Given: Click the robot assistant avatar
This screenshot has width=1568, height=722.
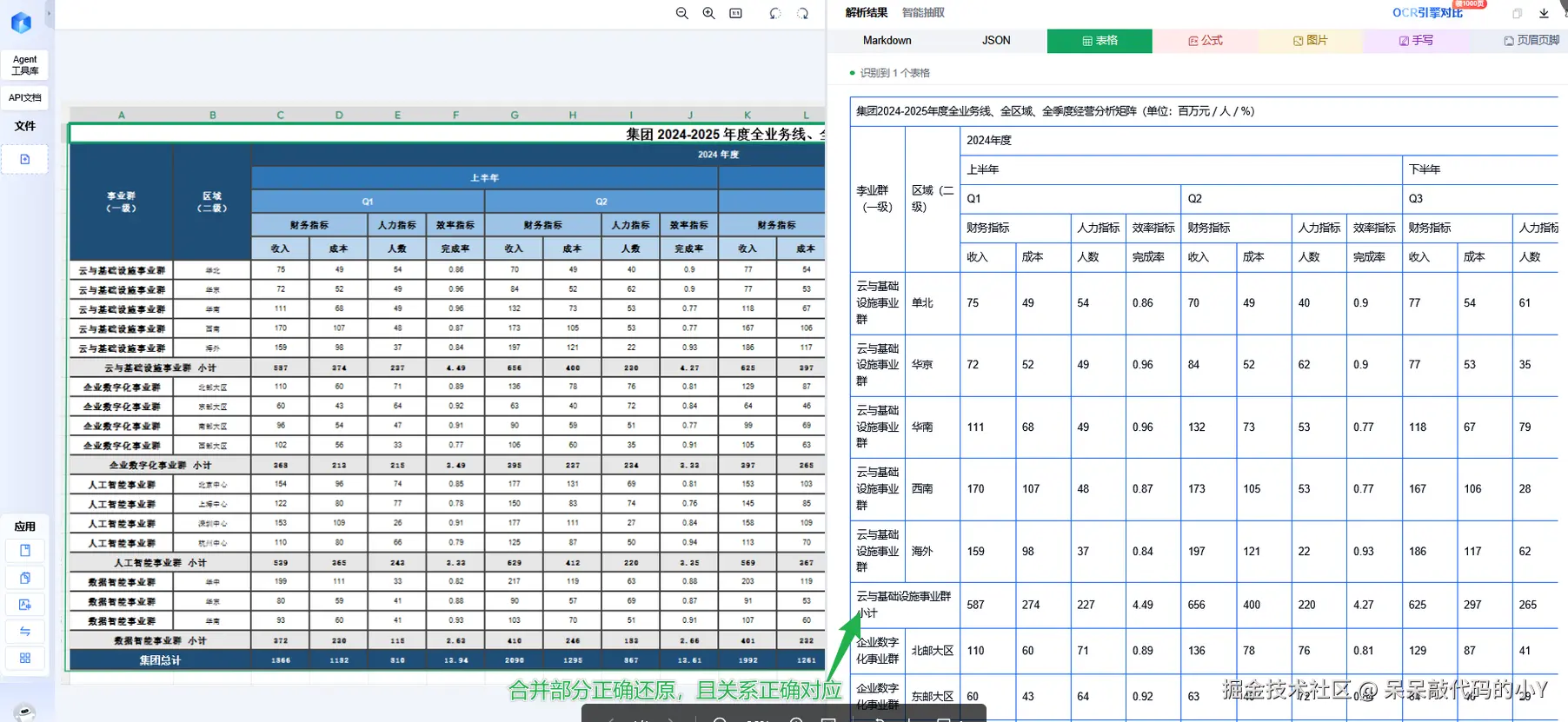Looking at the screenshot, I should click(24, 713).
